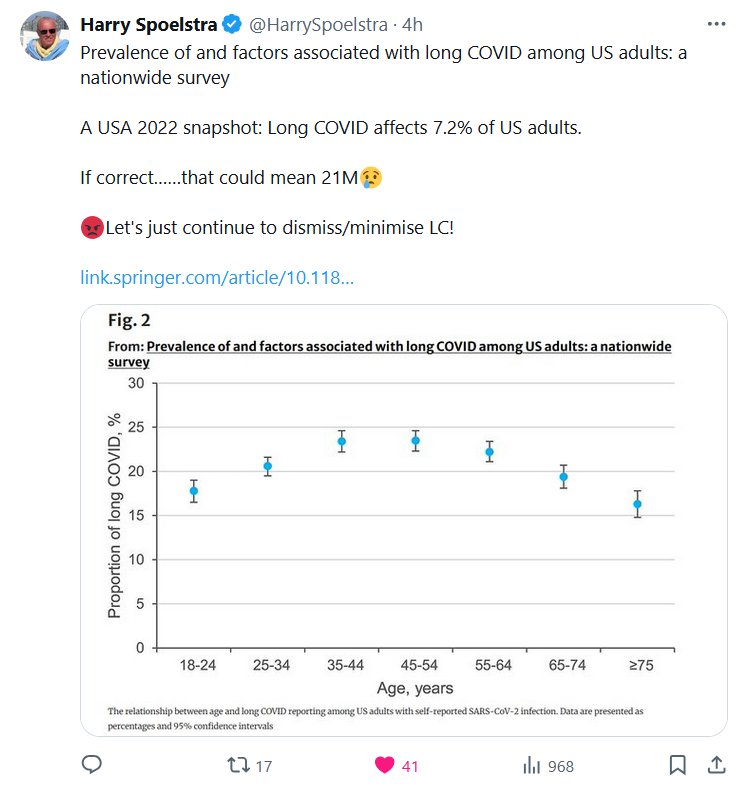The height and width of the screenshot is (790, 742).
Task: Open the link.springer.com article link
Action: (216, 276)
